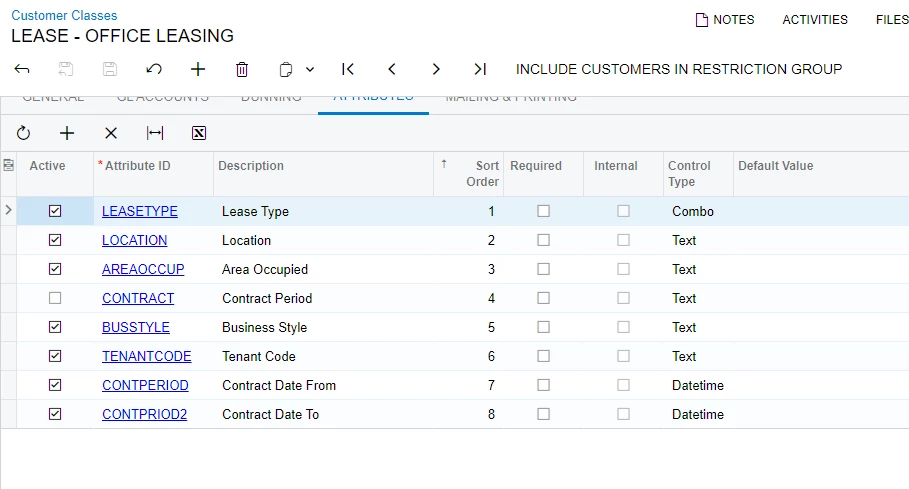
Task: Export attributes grid to Excel
Action: coord(199,133)
